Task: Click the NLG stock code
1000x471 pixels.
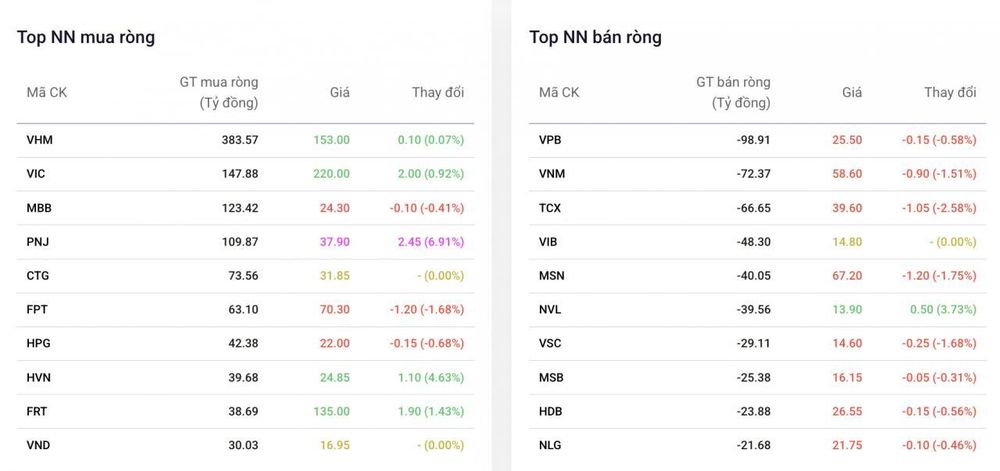Action: [x=550, y=445]
